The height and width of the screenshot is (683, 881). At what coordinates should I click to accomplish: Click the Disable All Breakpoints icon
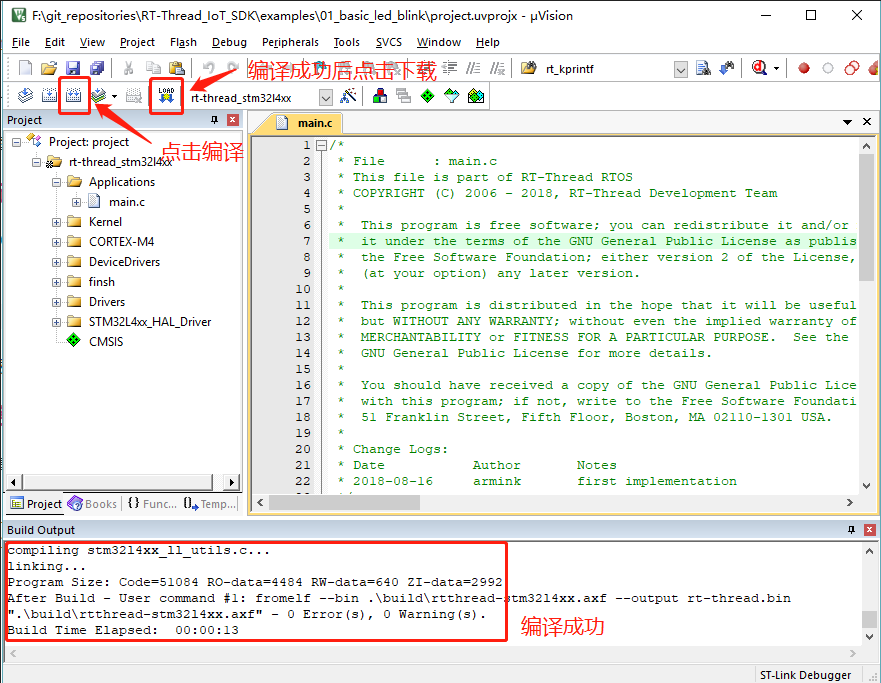[x=852, y=68]
